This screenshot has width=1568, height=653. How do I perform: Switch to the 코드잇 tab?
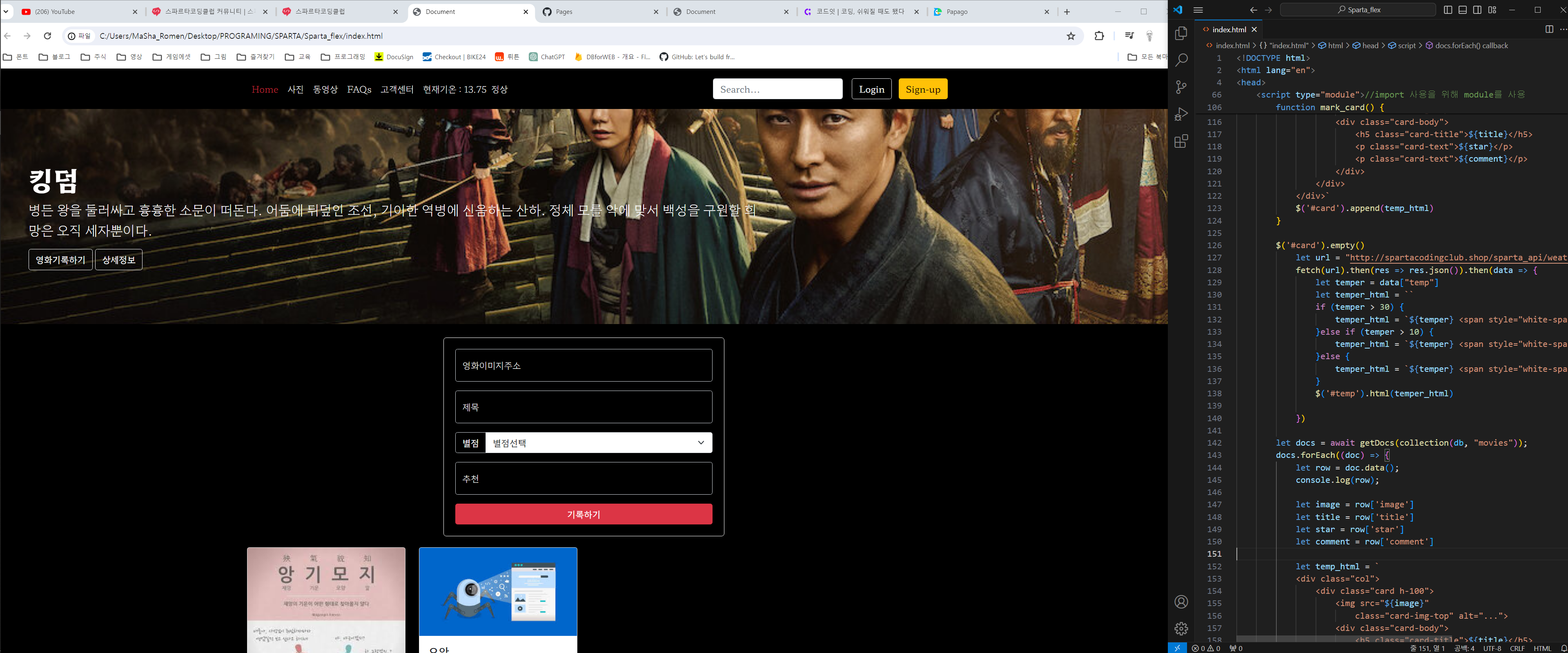pos(861,11)
